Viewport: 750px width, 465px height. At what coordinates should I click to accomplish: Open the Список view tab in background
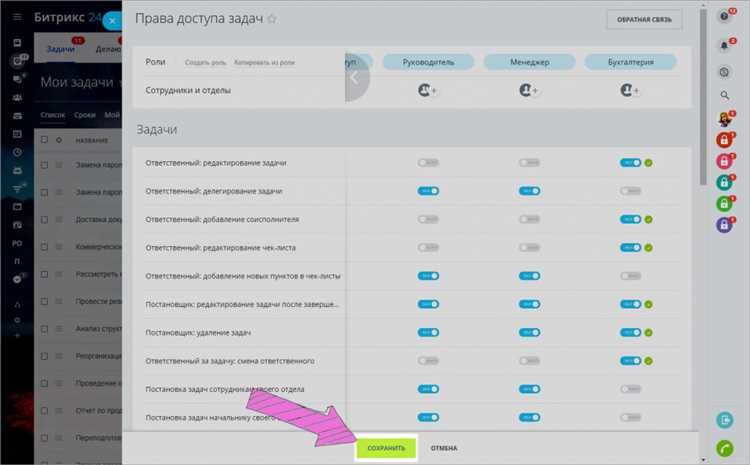point(53,115)
